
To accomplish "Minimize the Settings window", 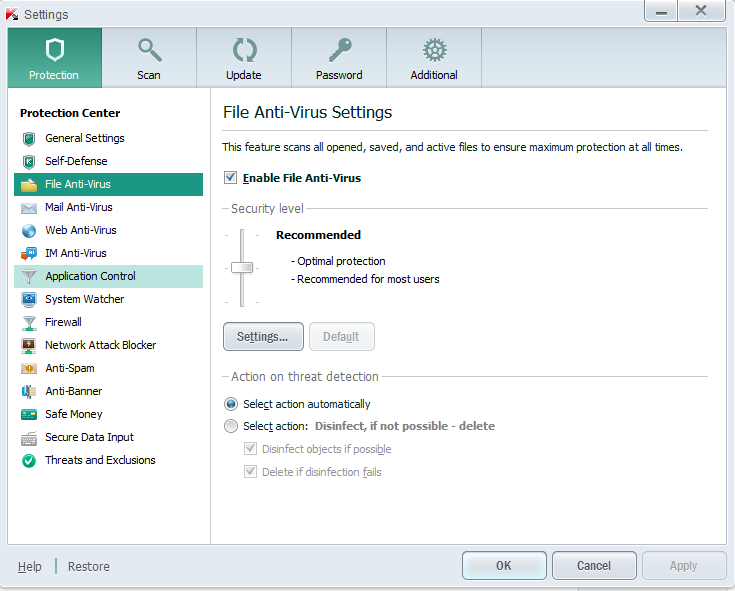I will (661, 11).
